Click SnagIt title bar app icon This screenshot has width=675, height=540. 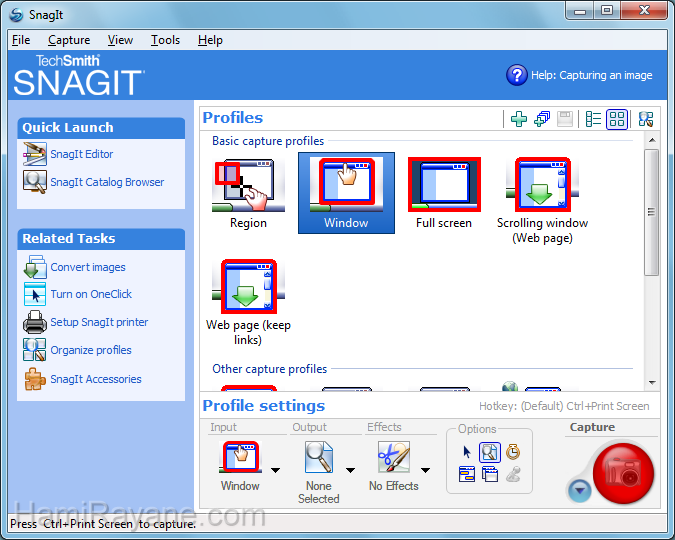point(16,15)
